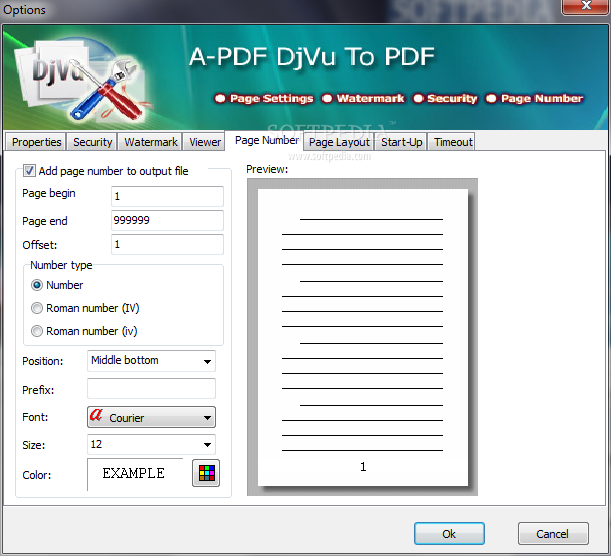
Task: Click the A-PDF DjVu To PDF title
Action: 312,56
